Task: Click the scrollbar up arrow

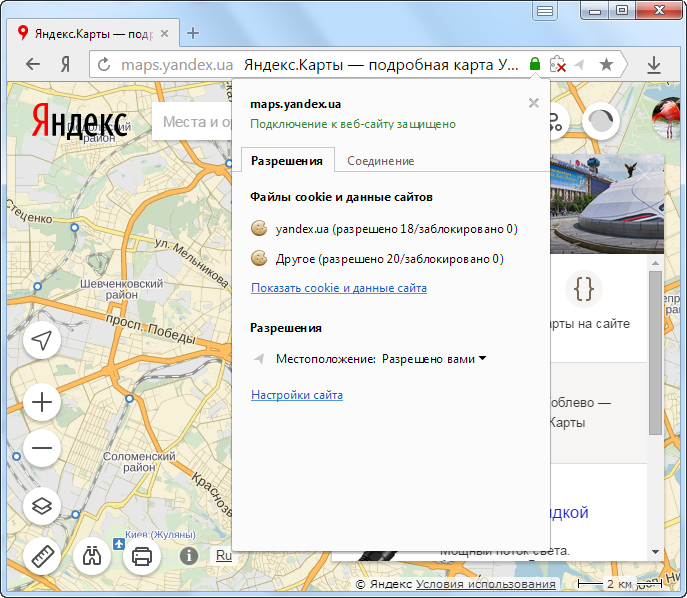Action: coord(655,263)
